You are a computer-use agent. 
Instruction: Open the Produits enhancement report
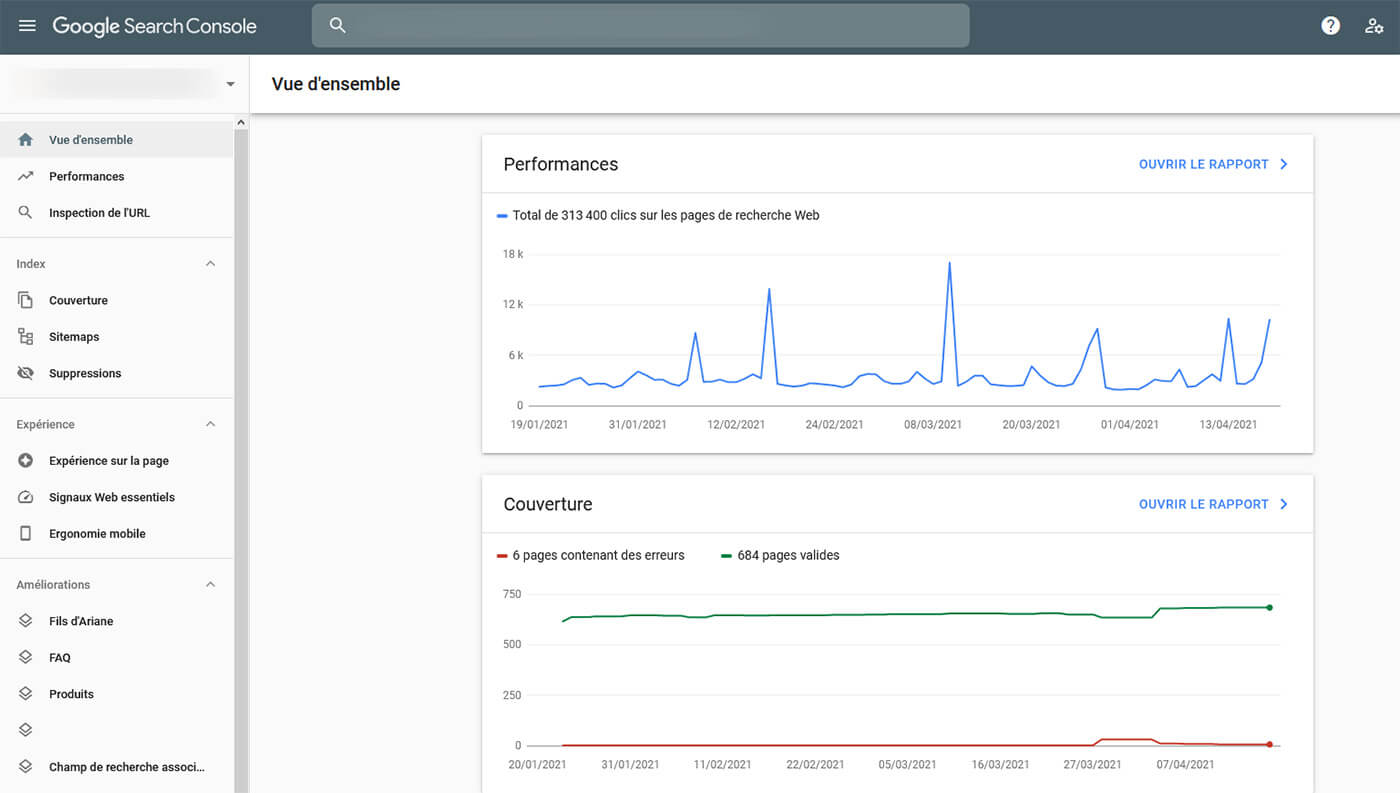pyautogui.click(x=116, y=694)
